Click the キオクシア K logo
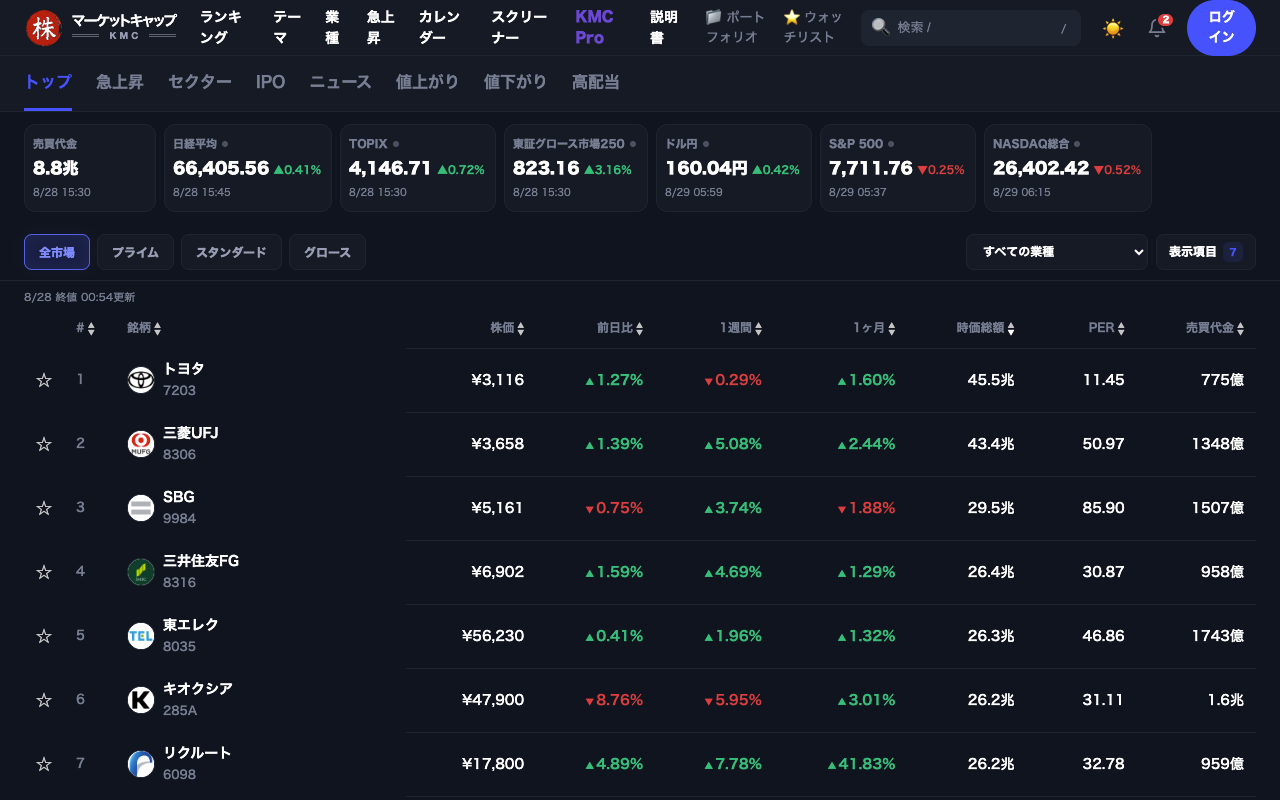Image resolution: width=1280 pixels, height=800 pixels. [x=141, y=700]
